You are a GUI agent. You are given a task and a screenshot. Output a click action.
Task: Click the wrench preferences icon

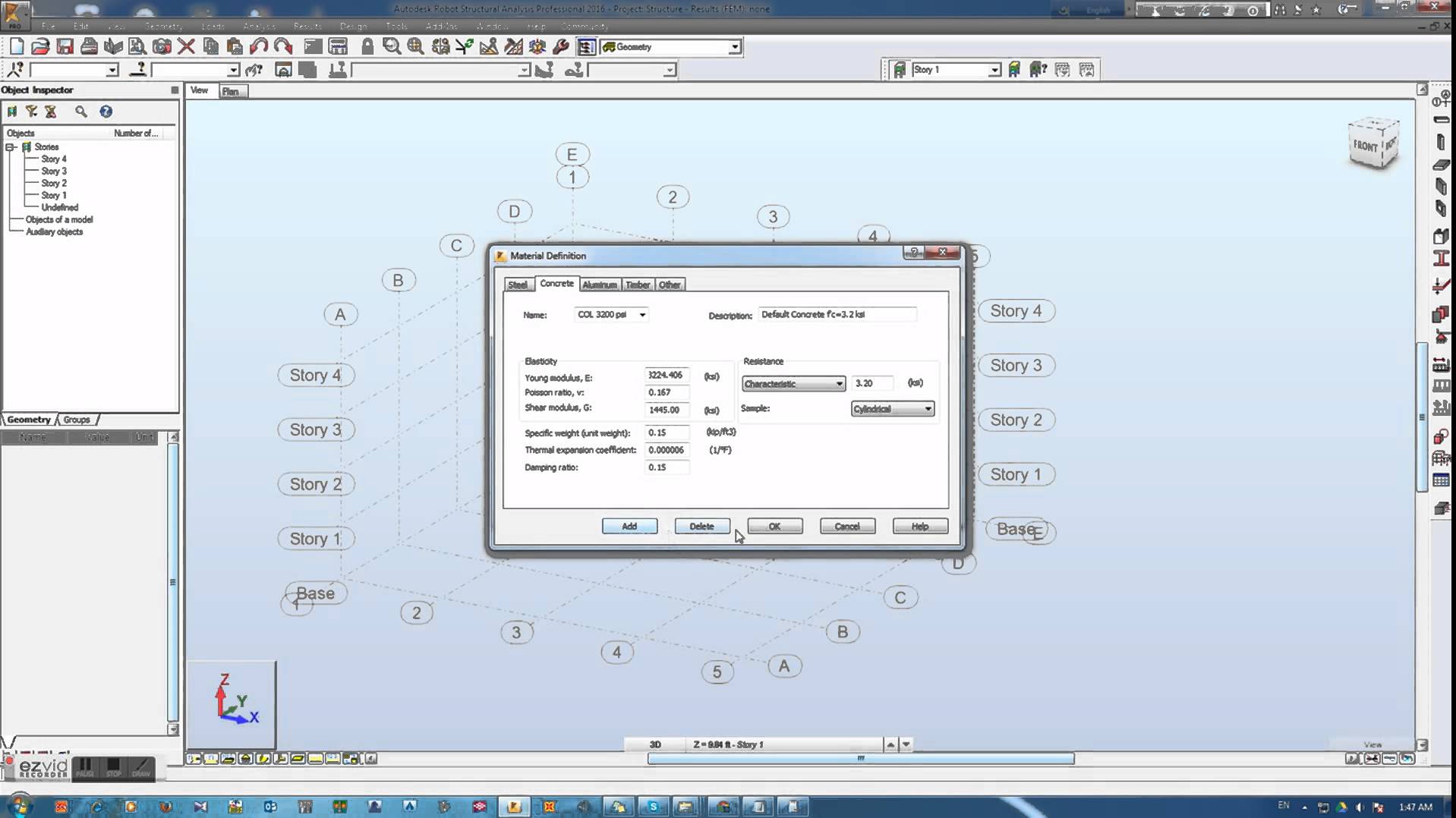click(x=561, y=47)
